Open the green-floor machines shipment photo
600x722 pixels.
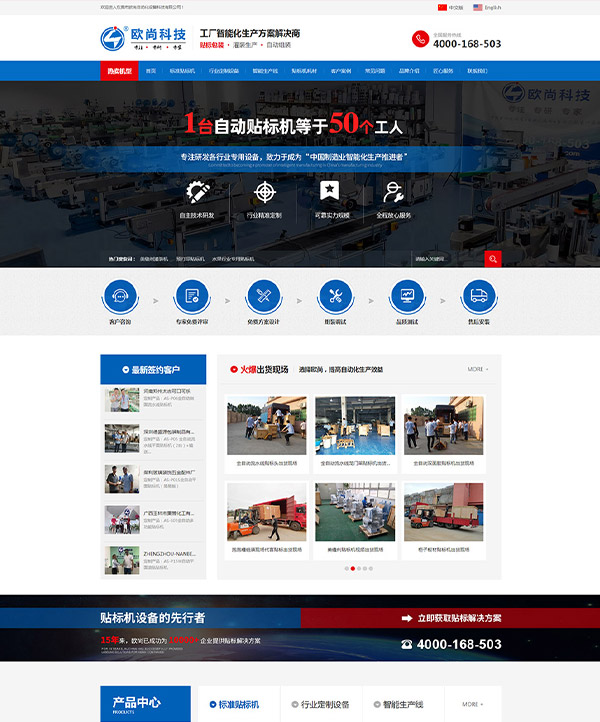(355, 512)
